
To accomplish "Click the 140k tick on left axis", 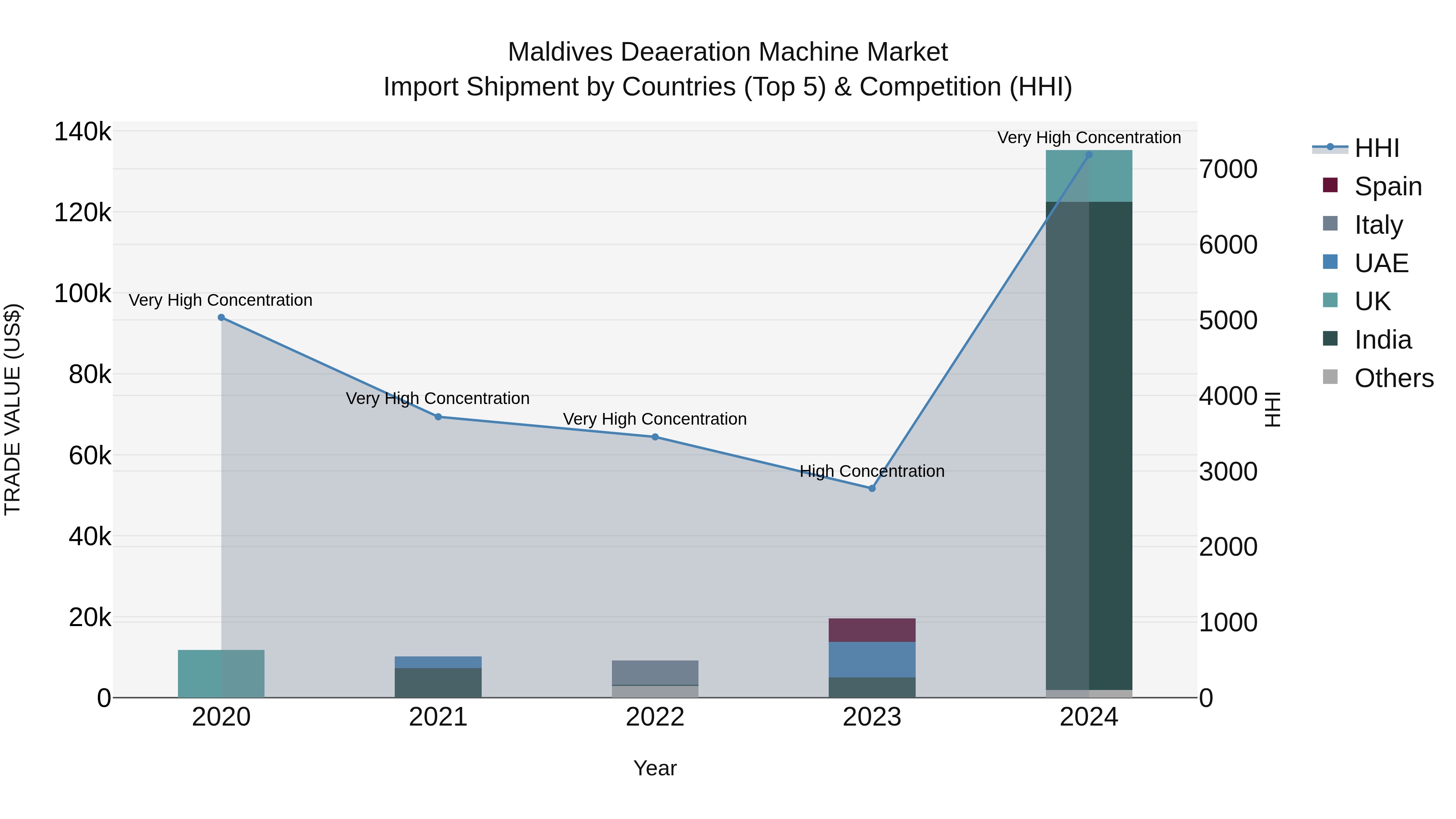I will tap(83, 132).
